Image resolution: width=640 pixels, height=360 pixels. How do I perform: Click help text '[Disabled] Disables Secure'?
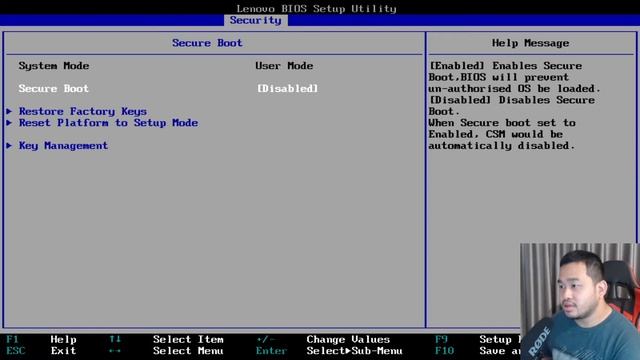point(512,100)
